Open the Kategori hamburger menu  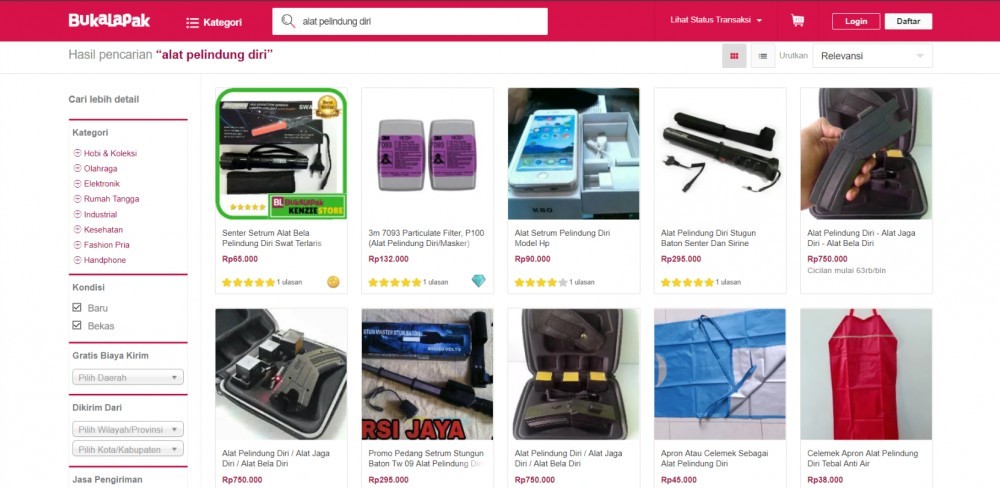(214, 22)
